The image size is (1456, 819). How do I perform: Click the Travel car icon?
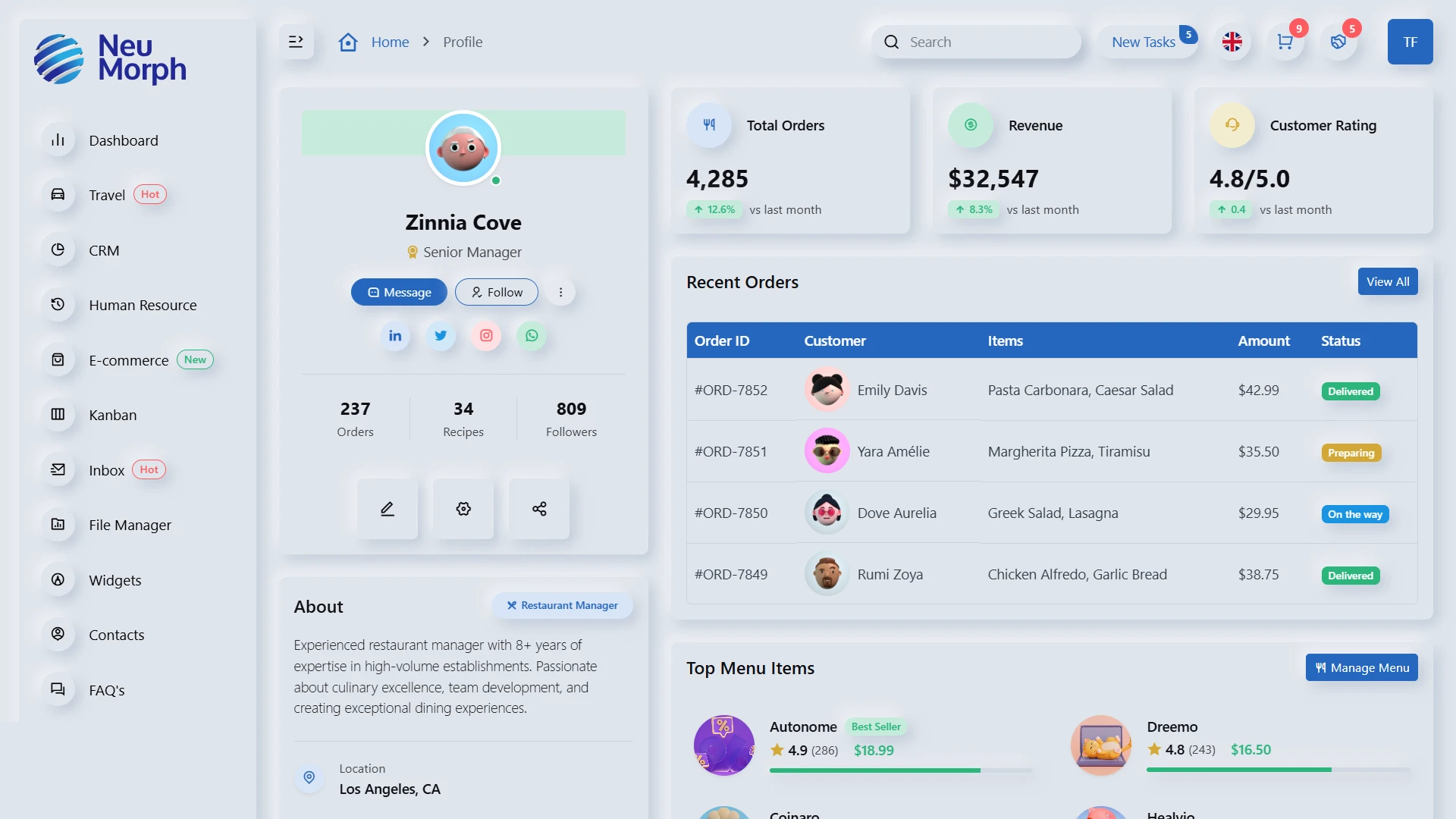[58, 195]
